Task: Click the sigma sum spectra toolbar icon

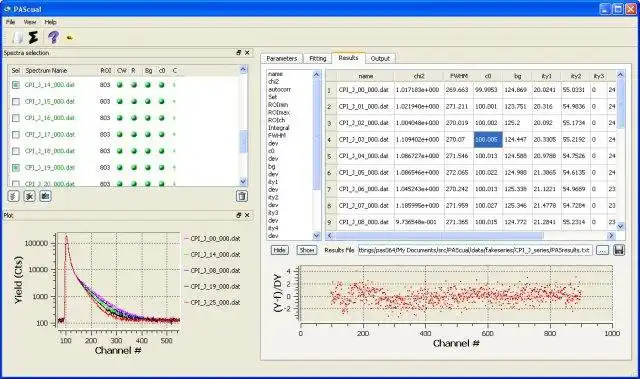Action: coord(33,38)
